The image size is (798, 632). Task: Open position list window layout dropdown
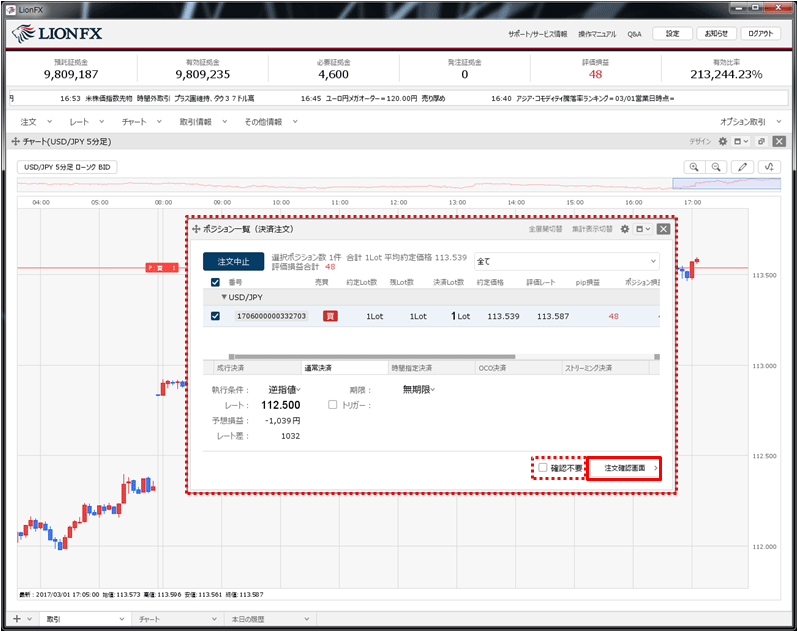(643, 229)
